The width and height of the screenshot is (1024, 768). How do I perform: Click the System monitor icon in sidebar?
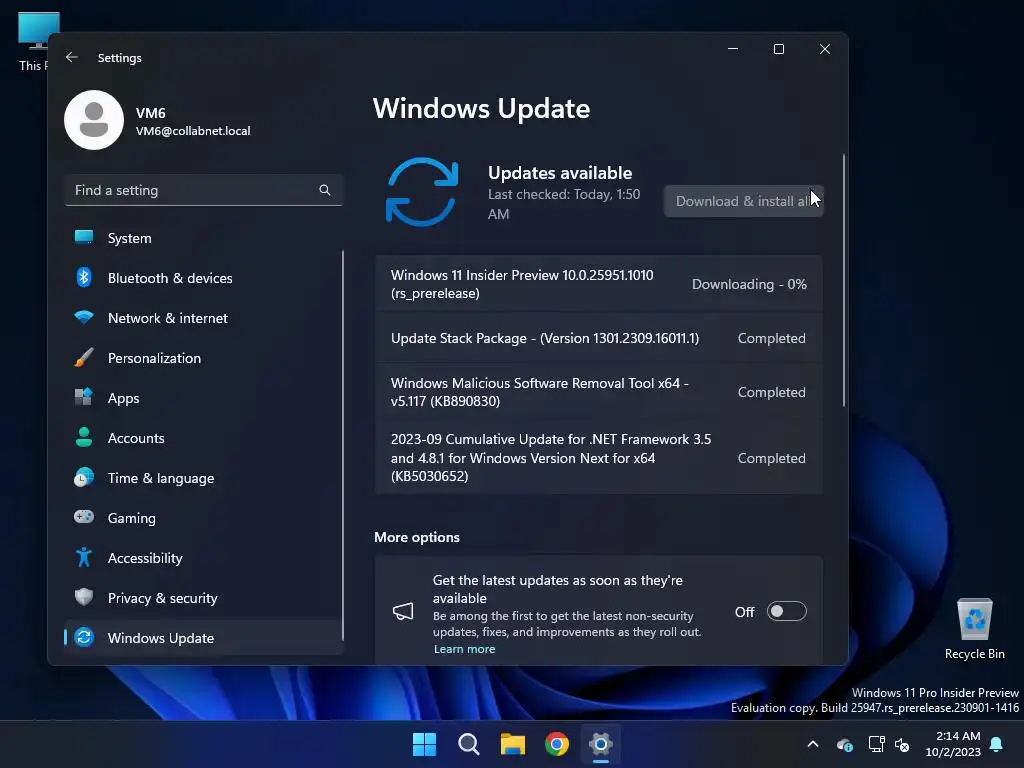coord(84,238)
